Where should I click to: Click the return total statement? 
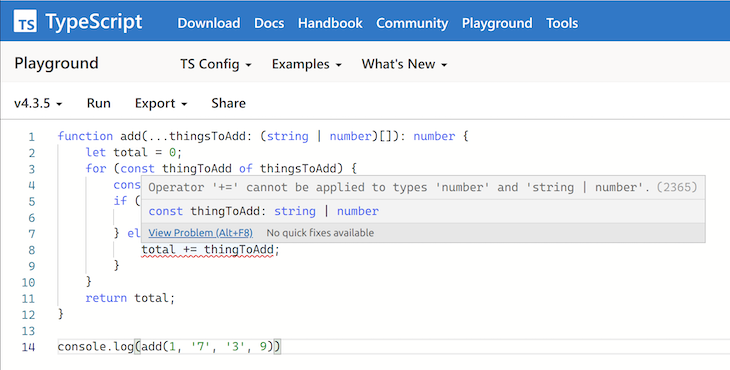click(130, 298)
